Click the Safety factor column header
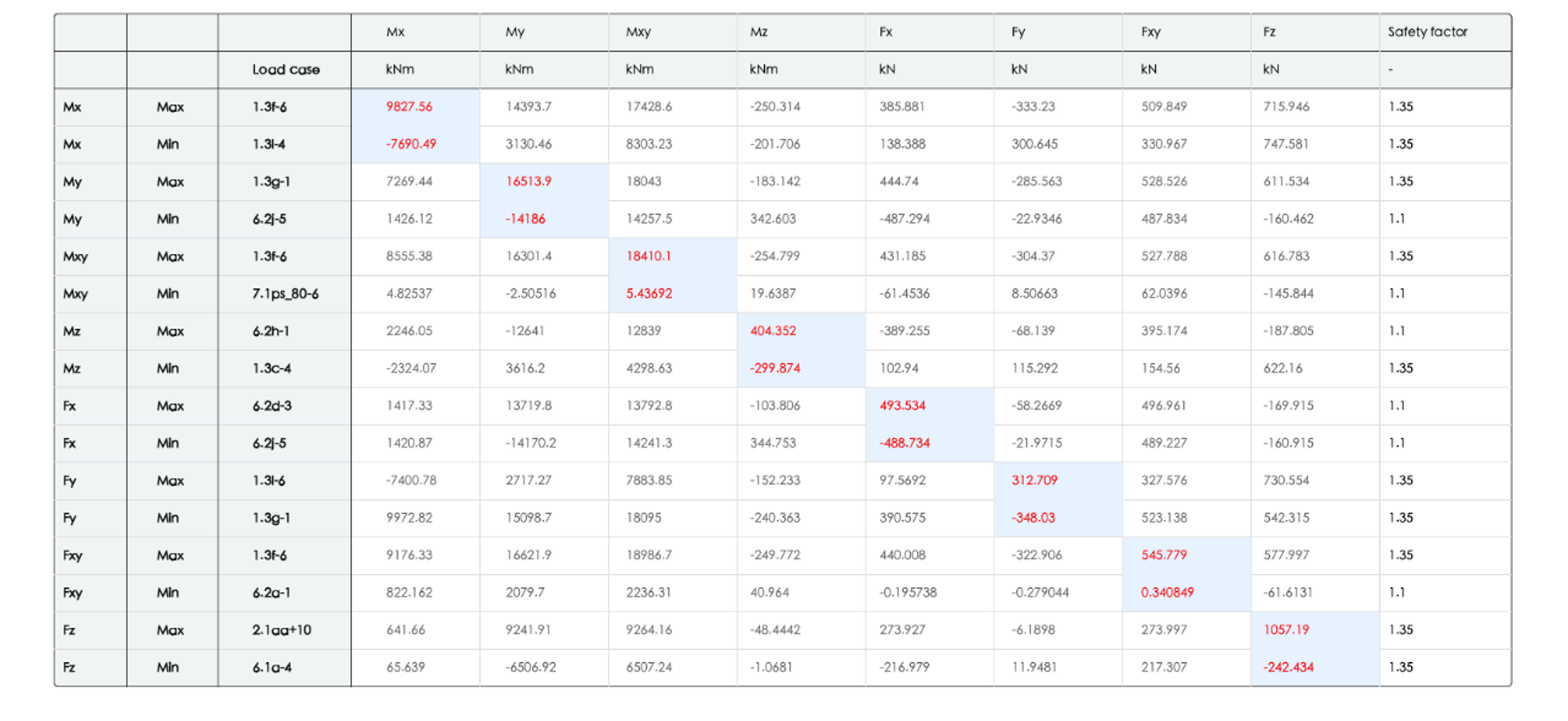This screenshot has height=721, width=1568. coord(1427,32)
